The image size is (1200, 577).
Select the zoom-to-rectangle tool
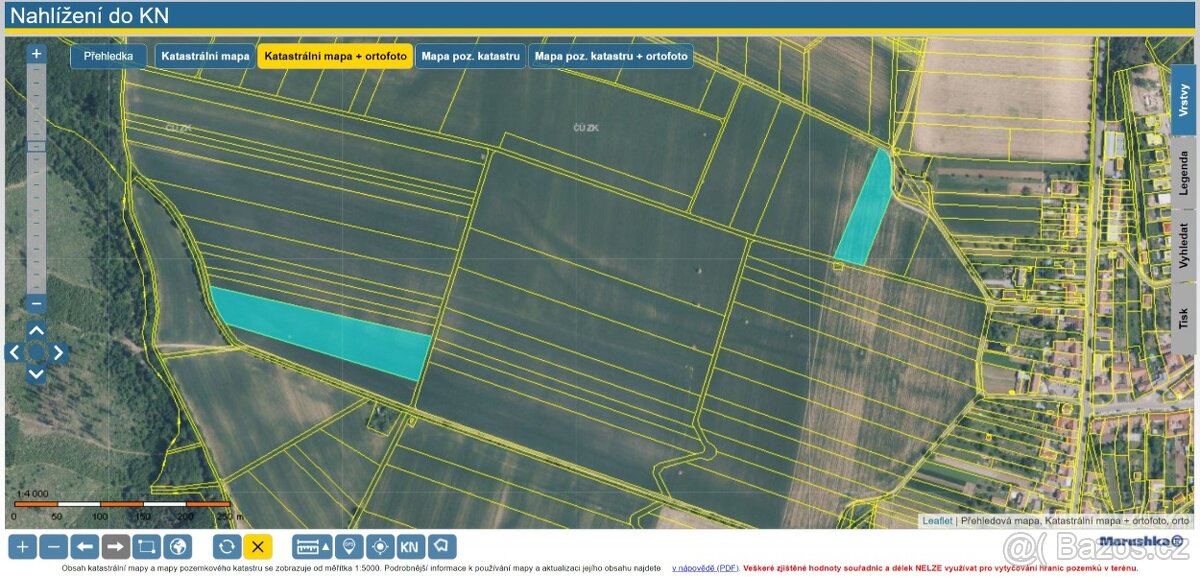pyautogui.click(x=146, y=546)
